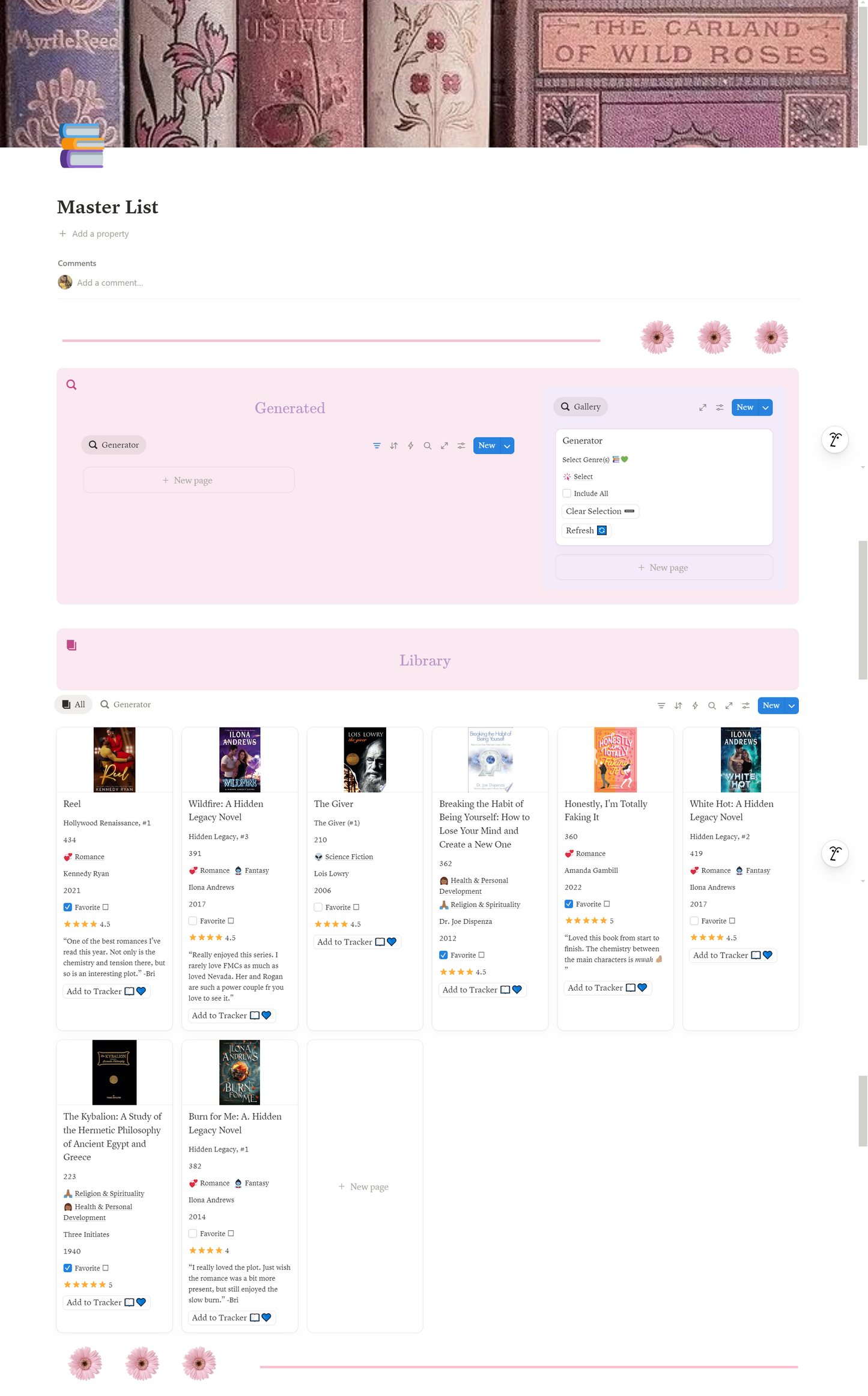Click the Add a comment field
This screenshot has height=1396, width=868.
point(110,283)
